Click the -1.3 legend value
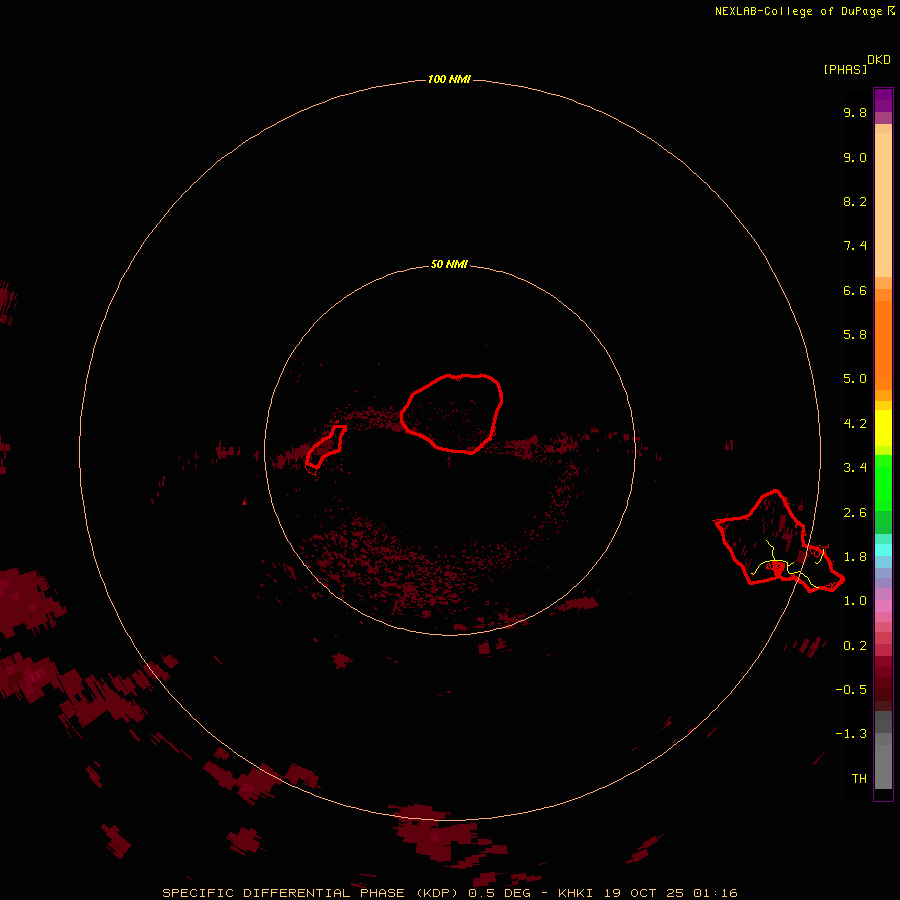 851,734
